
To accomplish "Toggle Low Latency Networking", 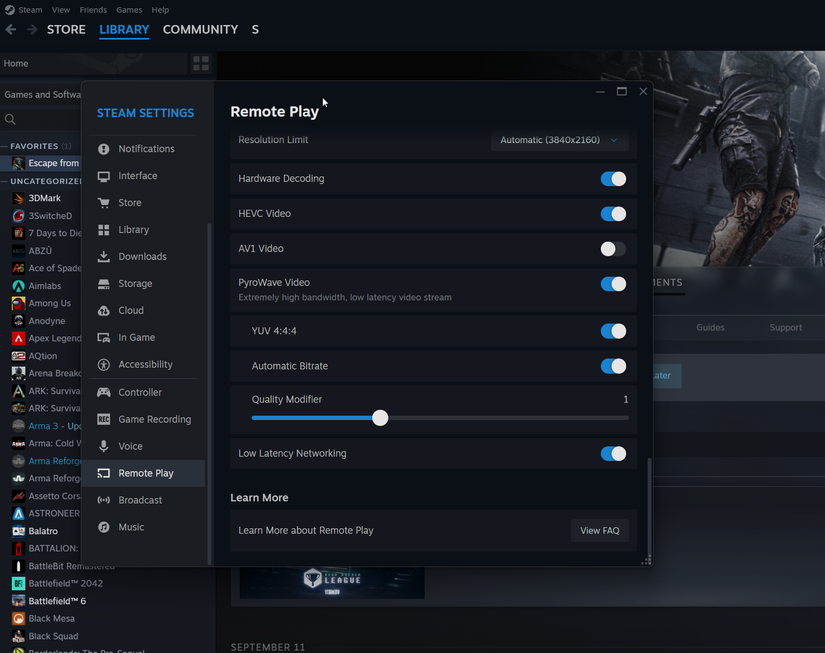I will 613,454.
